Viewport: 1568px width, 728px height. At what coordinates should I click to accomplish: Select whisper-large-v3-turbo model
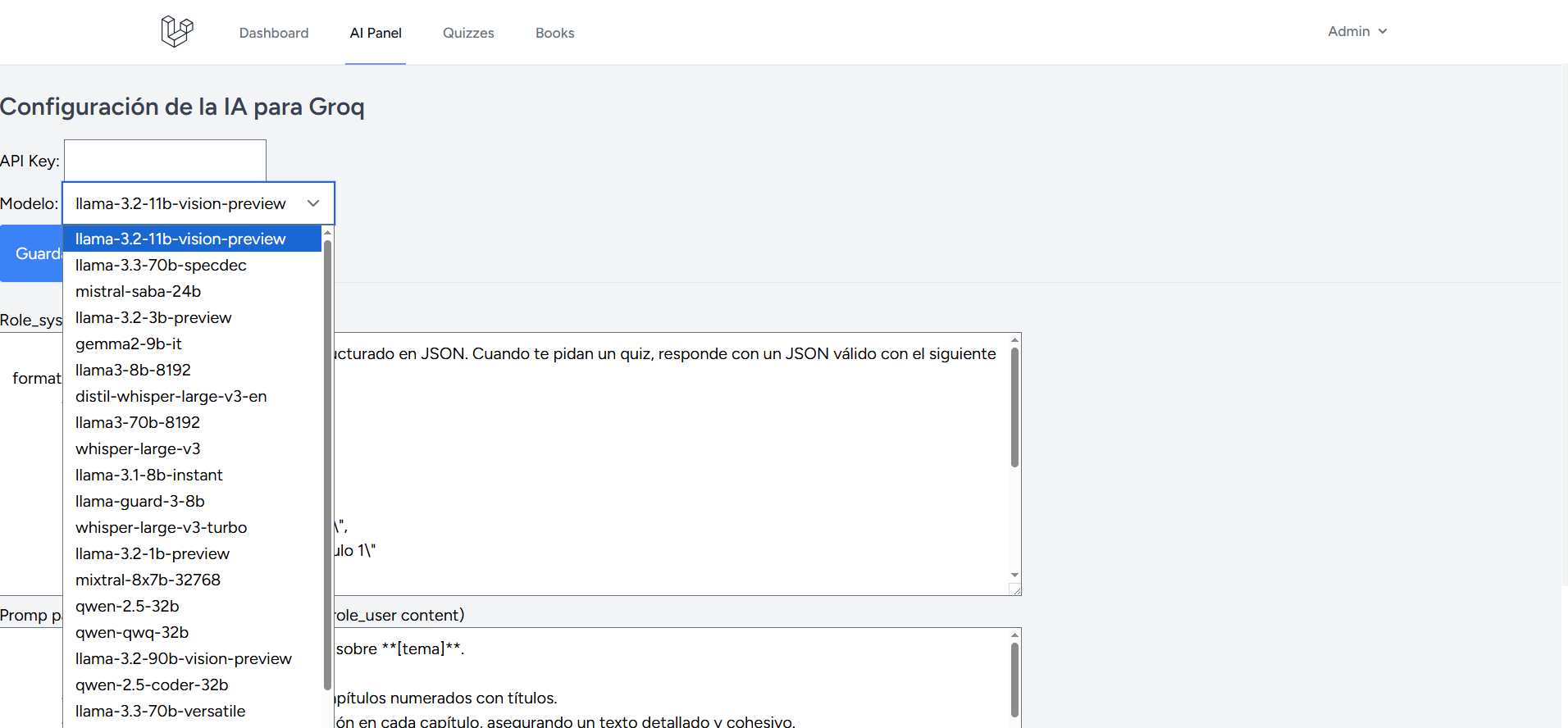coord(192,527)
